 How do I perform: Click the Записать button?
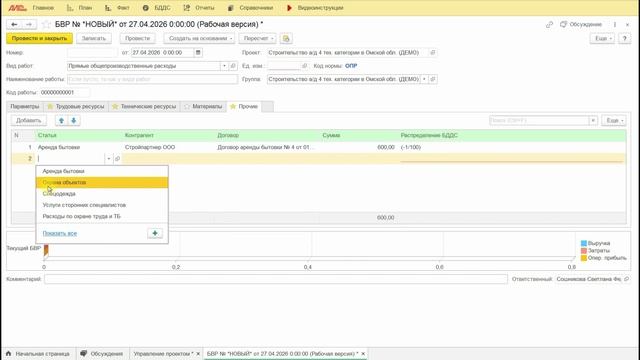(94, 38)
